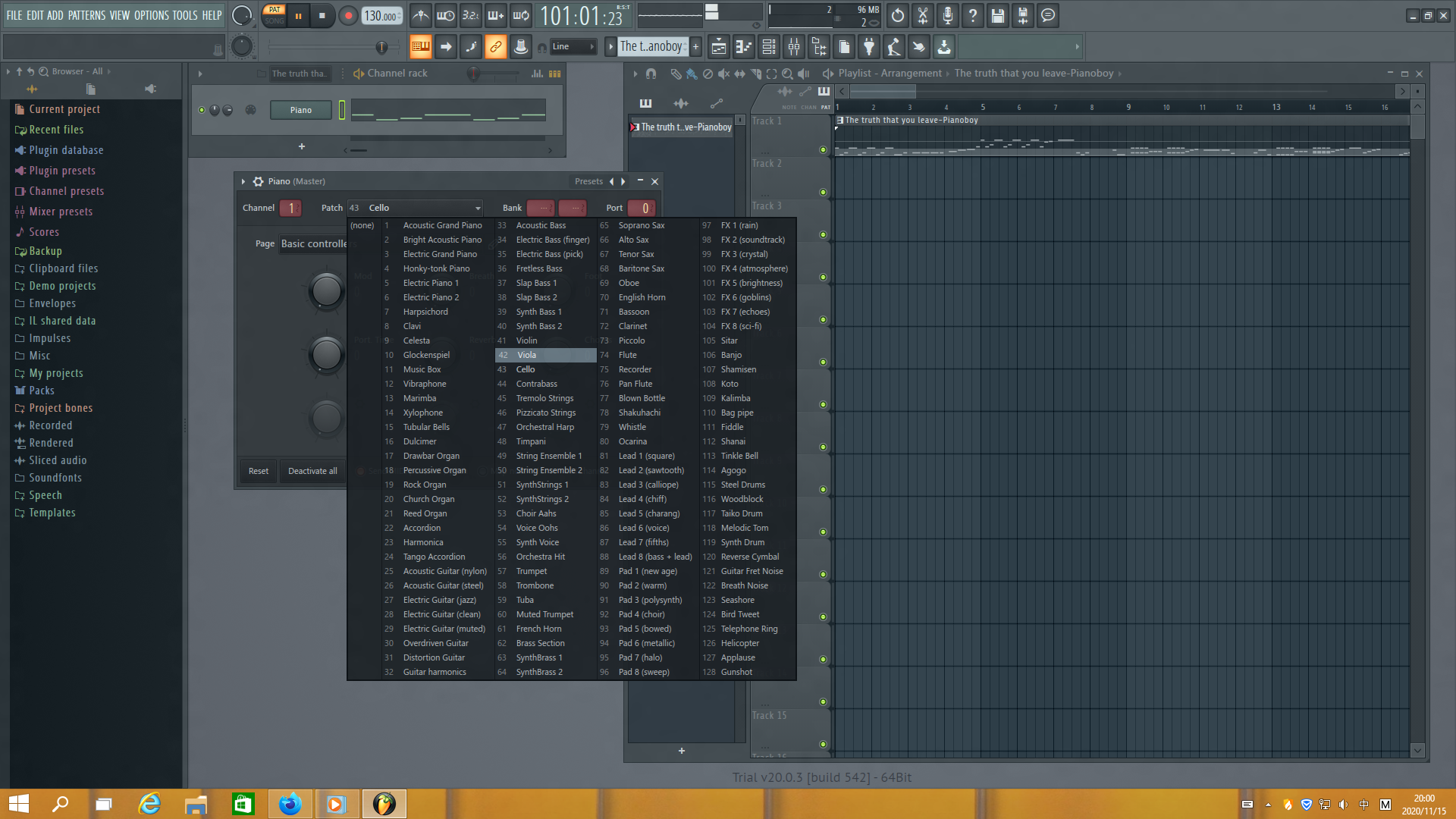
Task: Select previous preset arrow in Piano window
Action: click(x=611, y=181)
